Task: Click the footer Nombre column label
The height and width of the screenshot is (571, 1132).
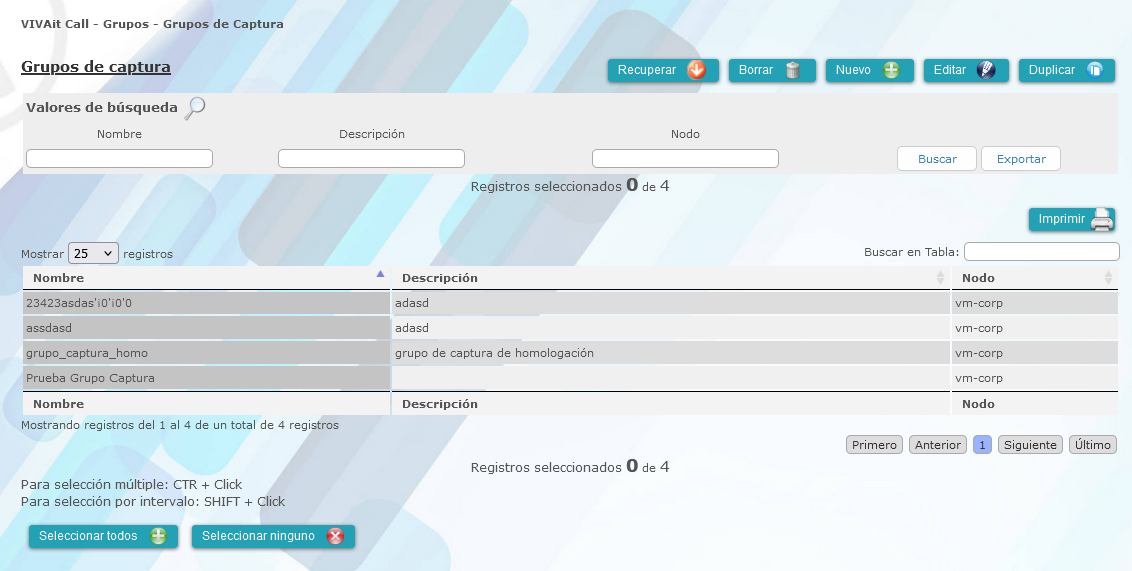Action: [58, 404]
